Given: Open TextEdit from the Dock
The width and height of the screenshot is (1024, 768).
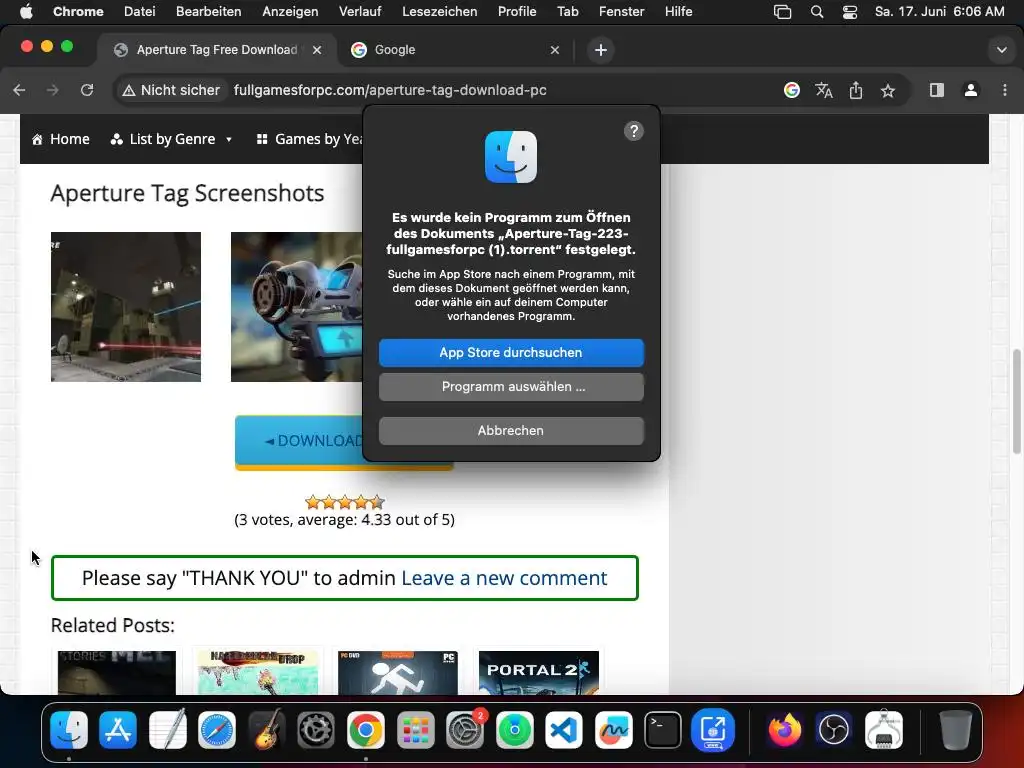Looking at the screenshot, I should coord(167,729).
